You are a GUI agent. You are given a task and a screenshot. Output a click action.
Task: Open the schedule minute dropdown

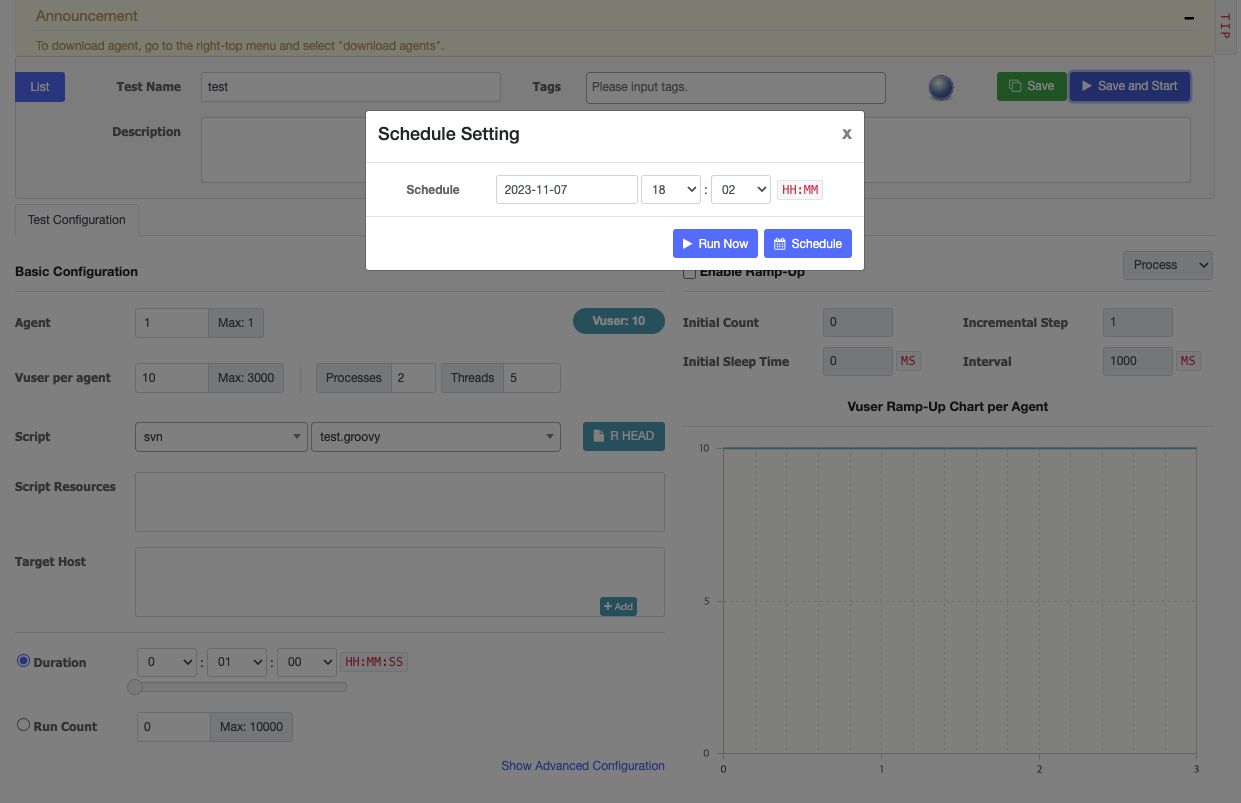tap(740, 189)
